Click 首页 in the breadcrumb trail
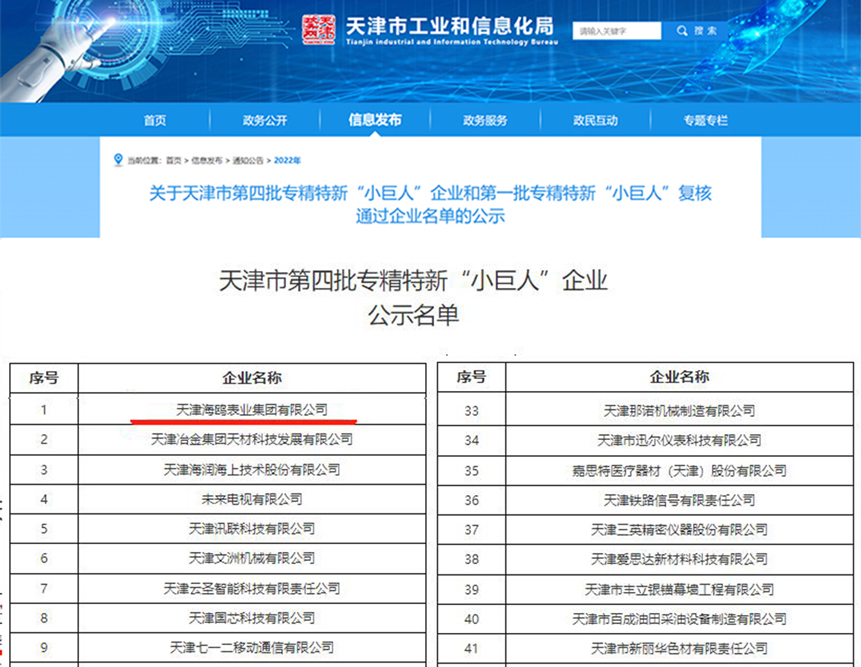The image size is (861, 667). (174, 160)
